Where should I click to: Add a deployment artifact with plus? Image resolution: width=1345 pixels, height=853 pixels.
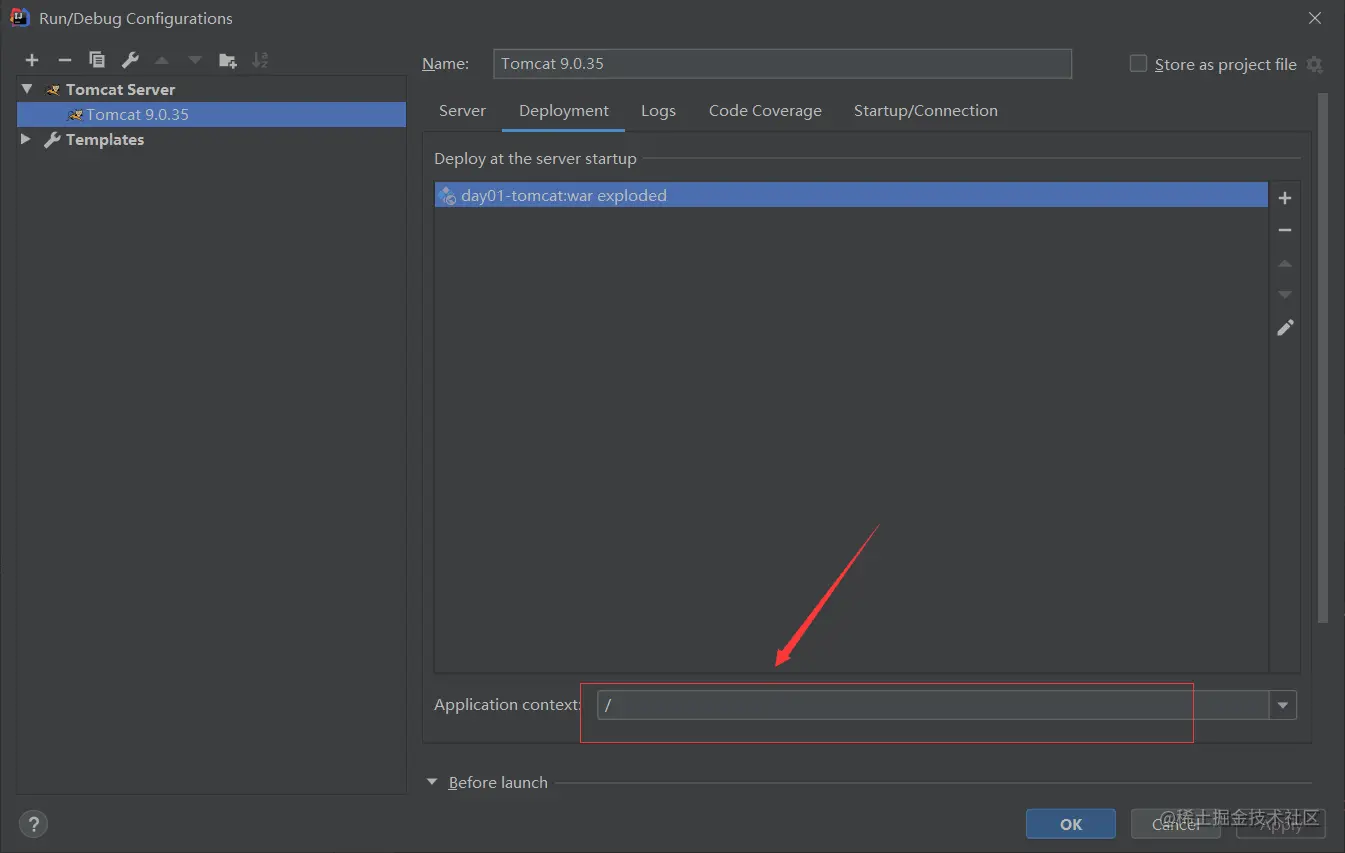pyautogui.click(x=1285, y=198)
